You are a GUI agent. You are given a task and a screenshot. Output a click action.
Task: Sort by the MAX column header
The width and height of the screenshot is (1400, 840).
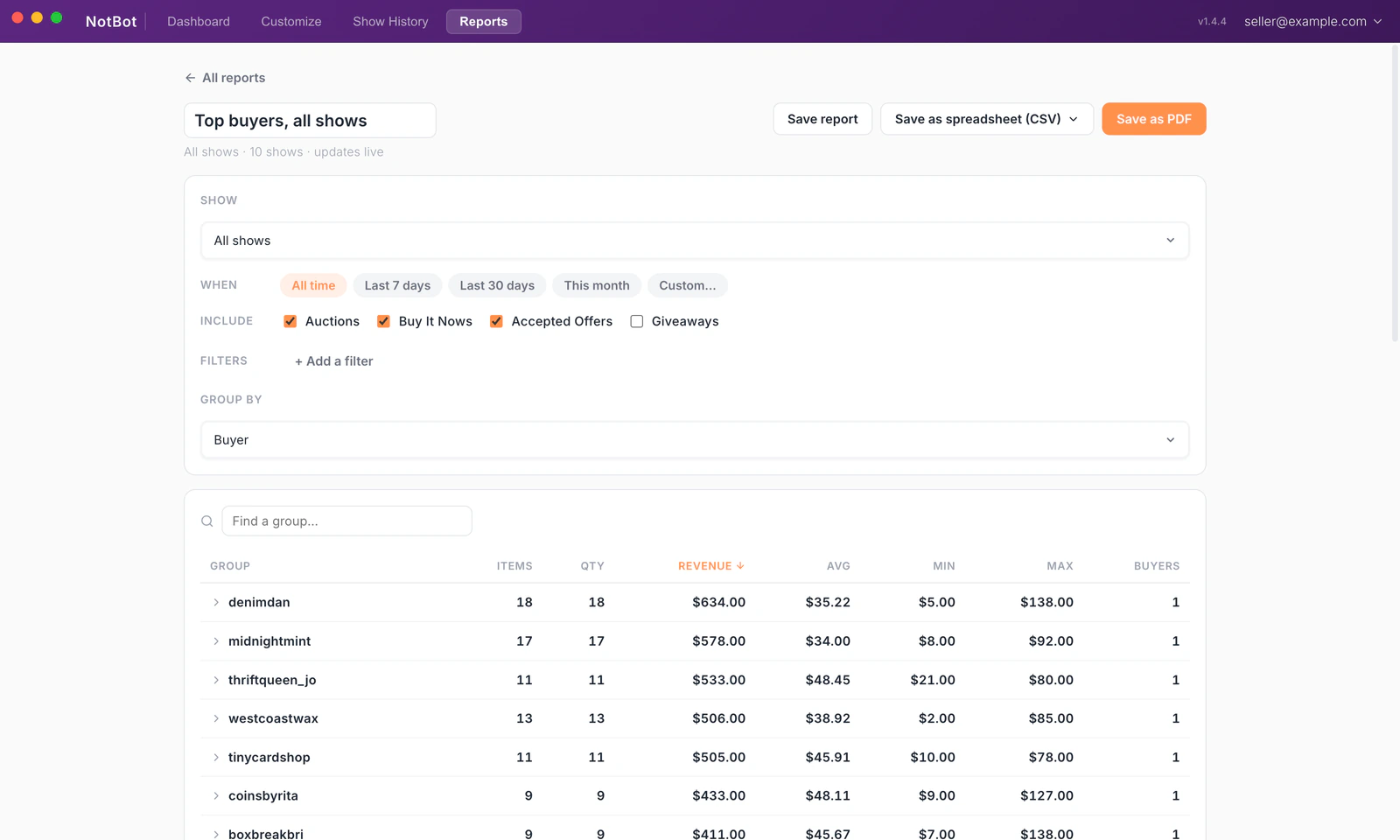click(1060, 566)
